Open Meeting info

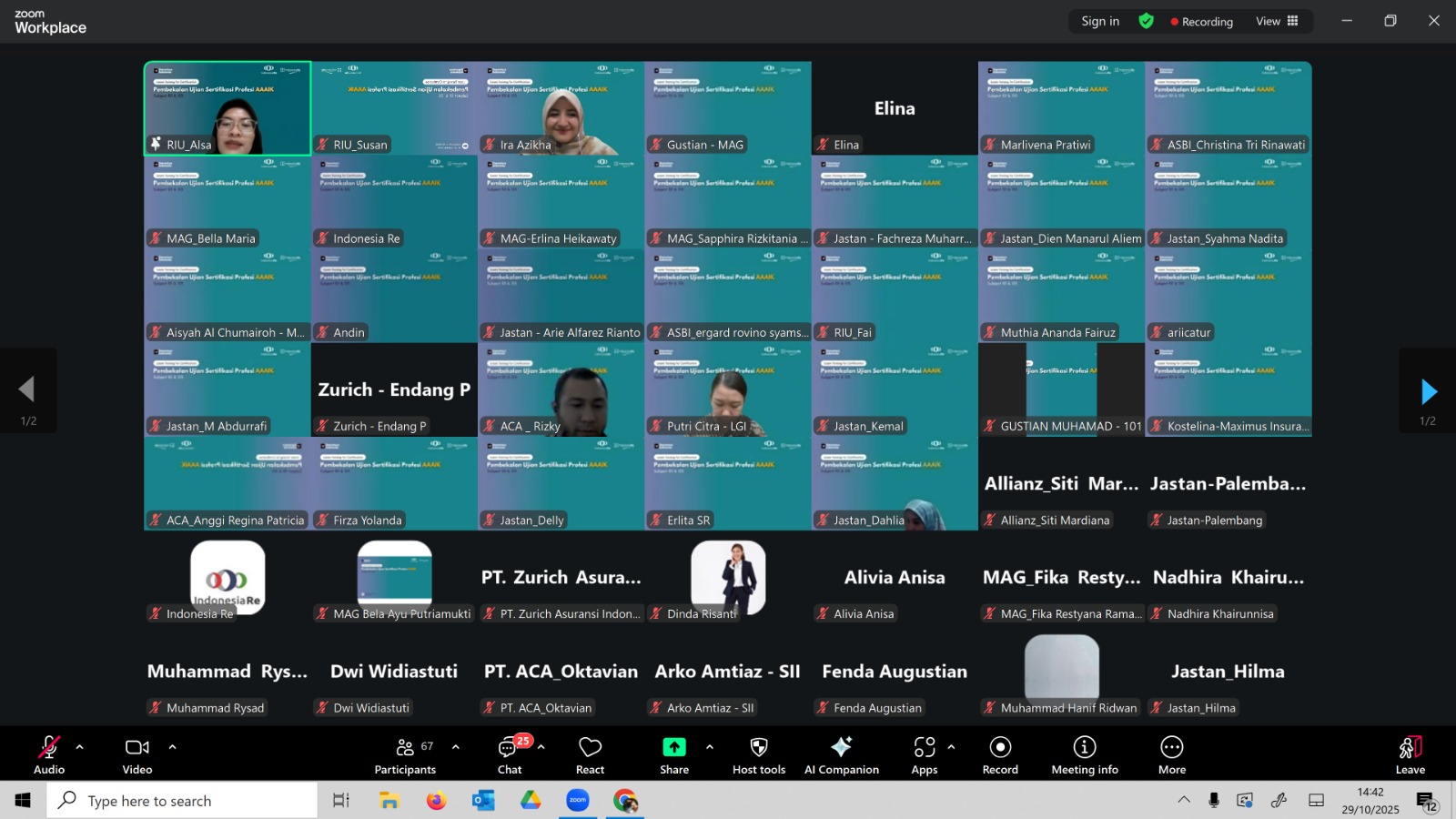(1085, 755)
